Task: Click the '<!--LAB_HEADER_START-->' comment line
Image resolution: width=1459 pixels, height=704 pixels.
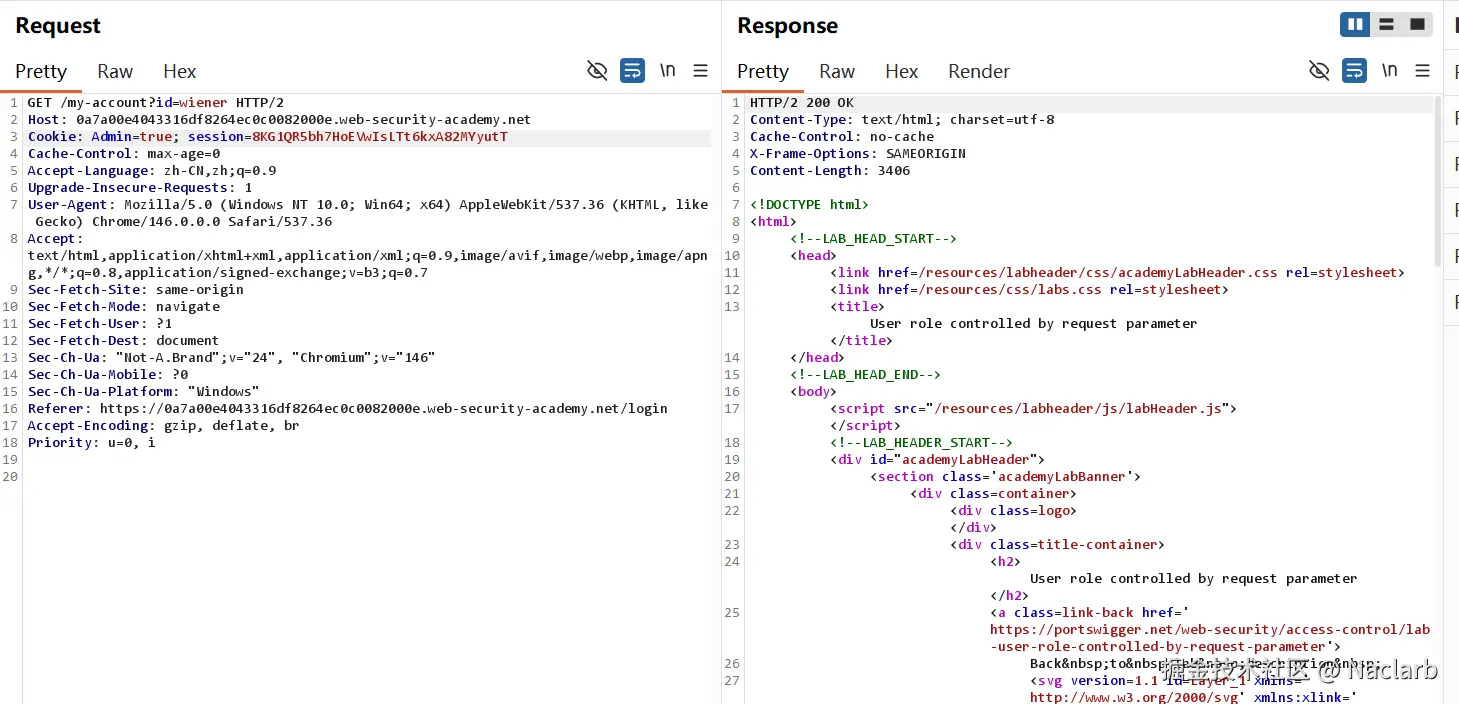Action: [x=921, y=442]
